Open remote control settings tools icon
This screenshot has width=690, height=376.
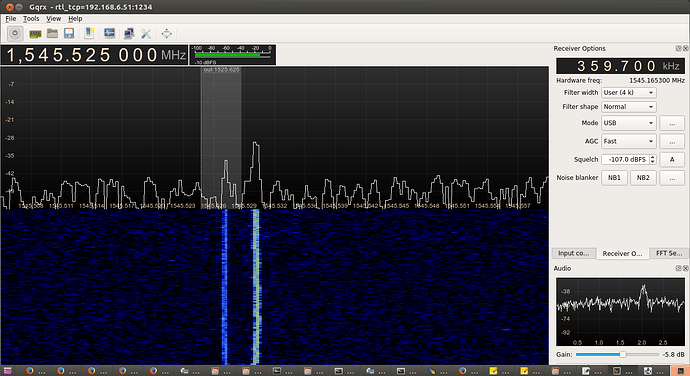[x=146, y=33]
